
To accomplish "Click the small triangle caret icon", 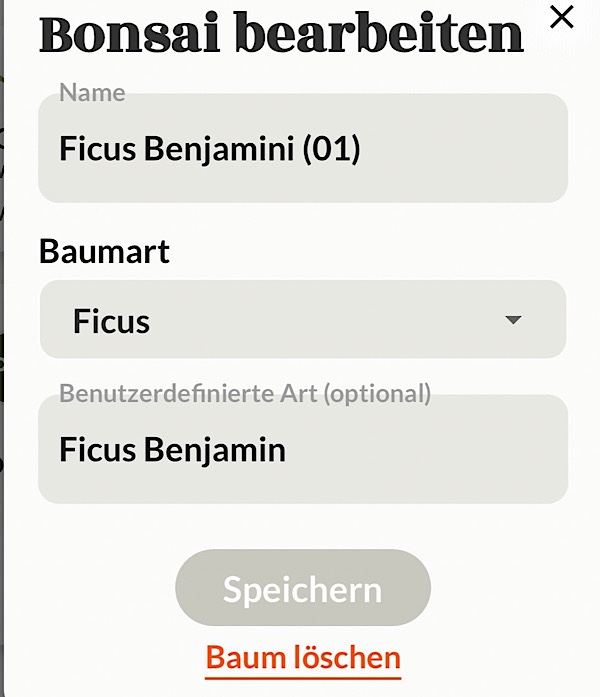I will click(513, 320).
